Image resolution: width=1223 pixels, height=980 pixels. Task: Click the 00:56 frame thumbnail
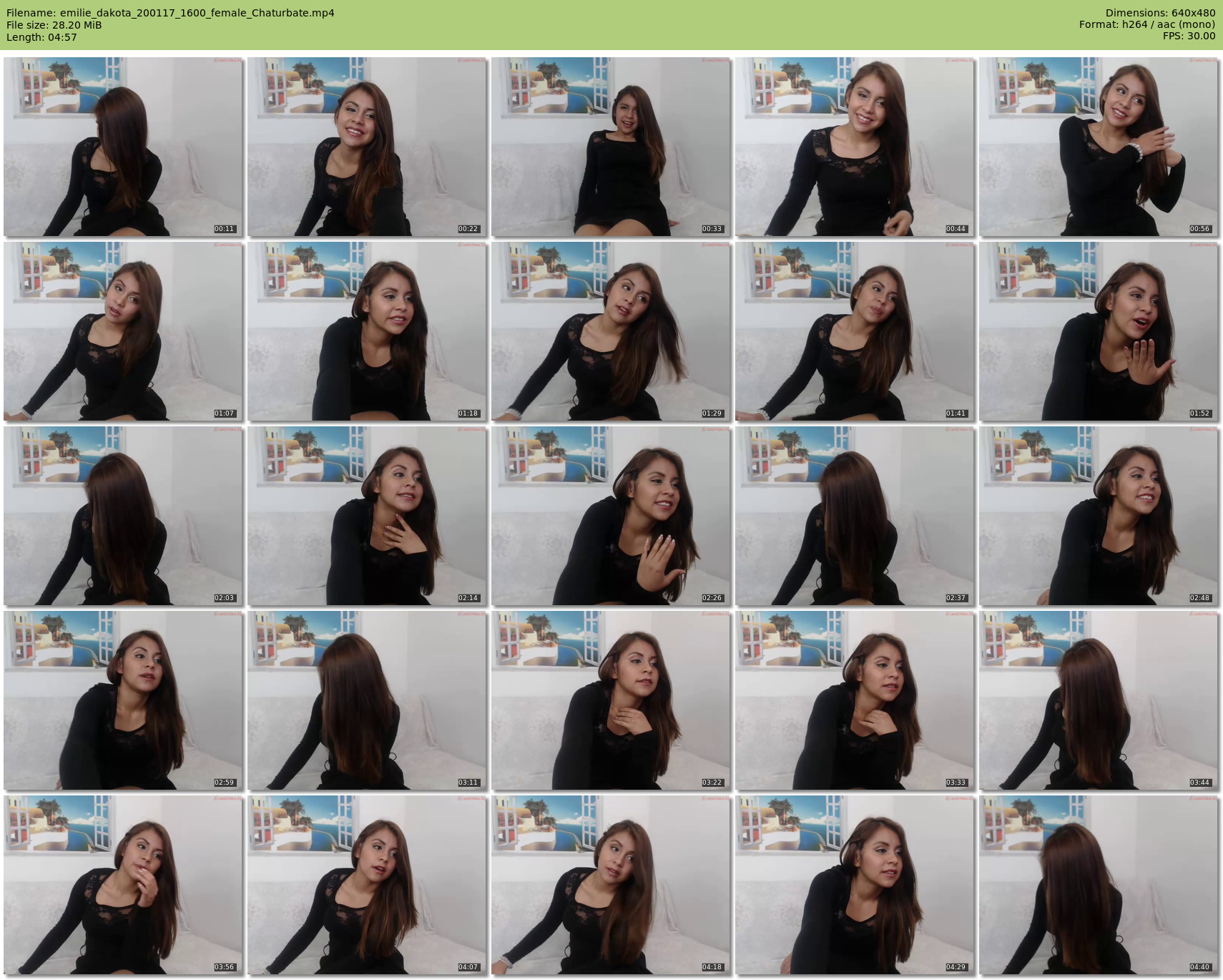pos(1098,147)
